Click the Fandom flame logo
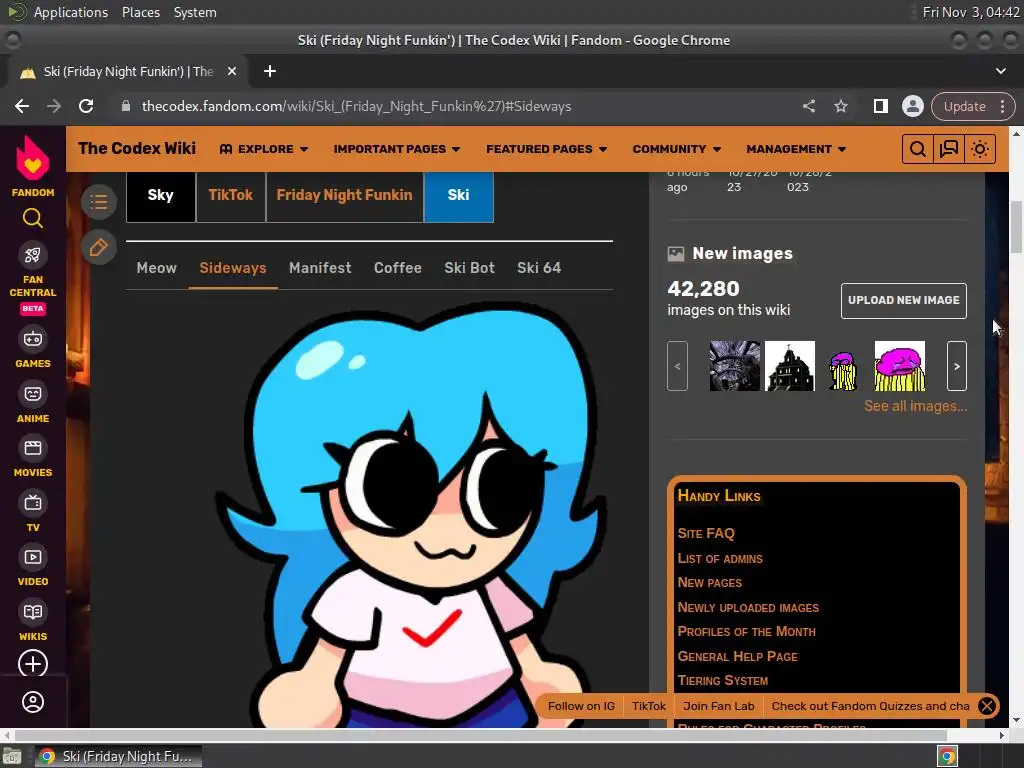Screen dimensions: 1024x768 click(33, 158)
